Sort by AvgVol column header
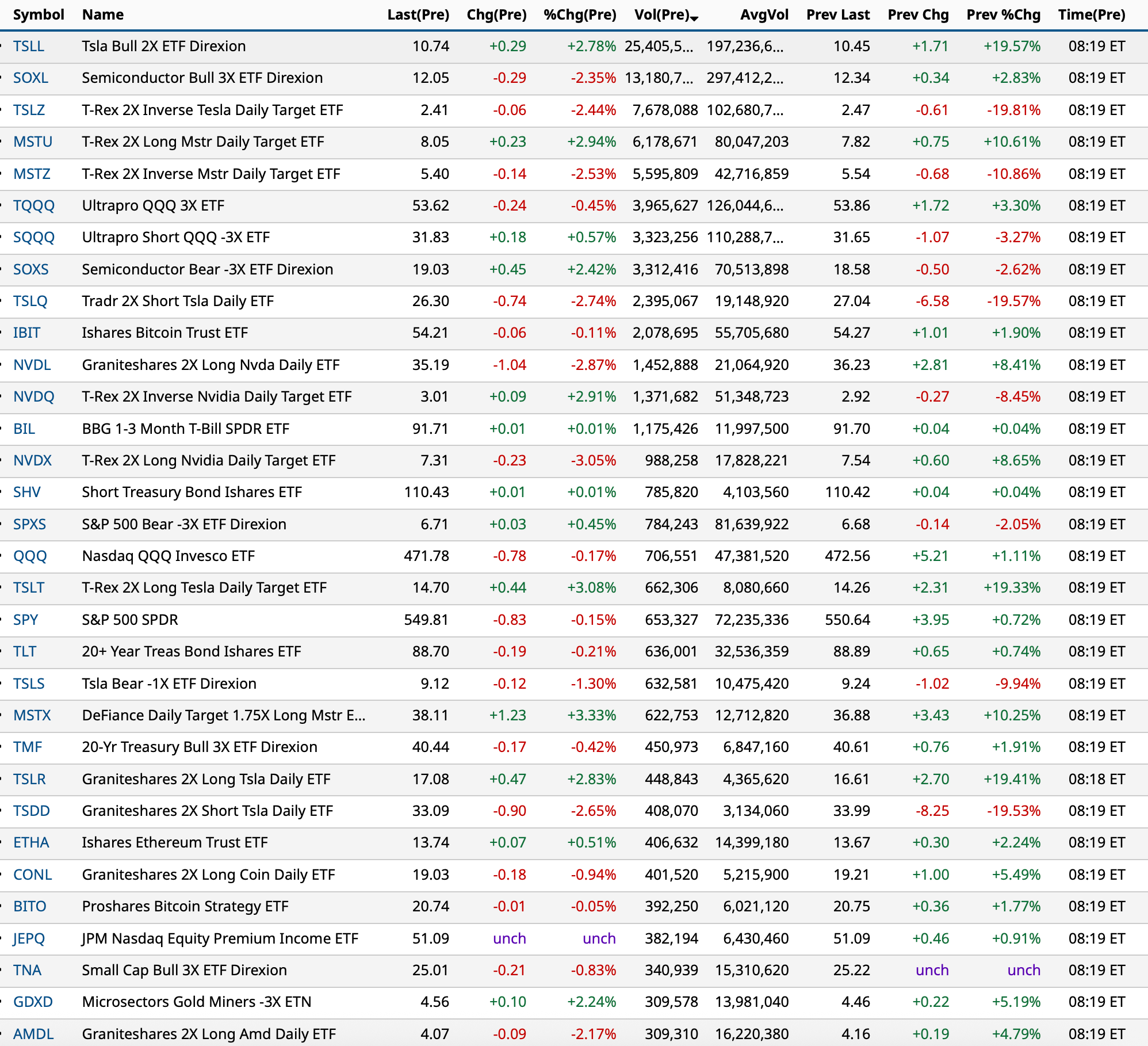The image size is (1148, 1046). [764, 14]
